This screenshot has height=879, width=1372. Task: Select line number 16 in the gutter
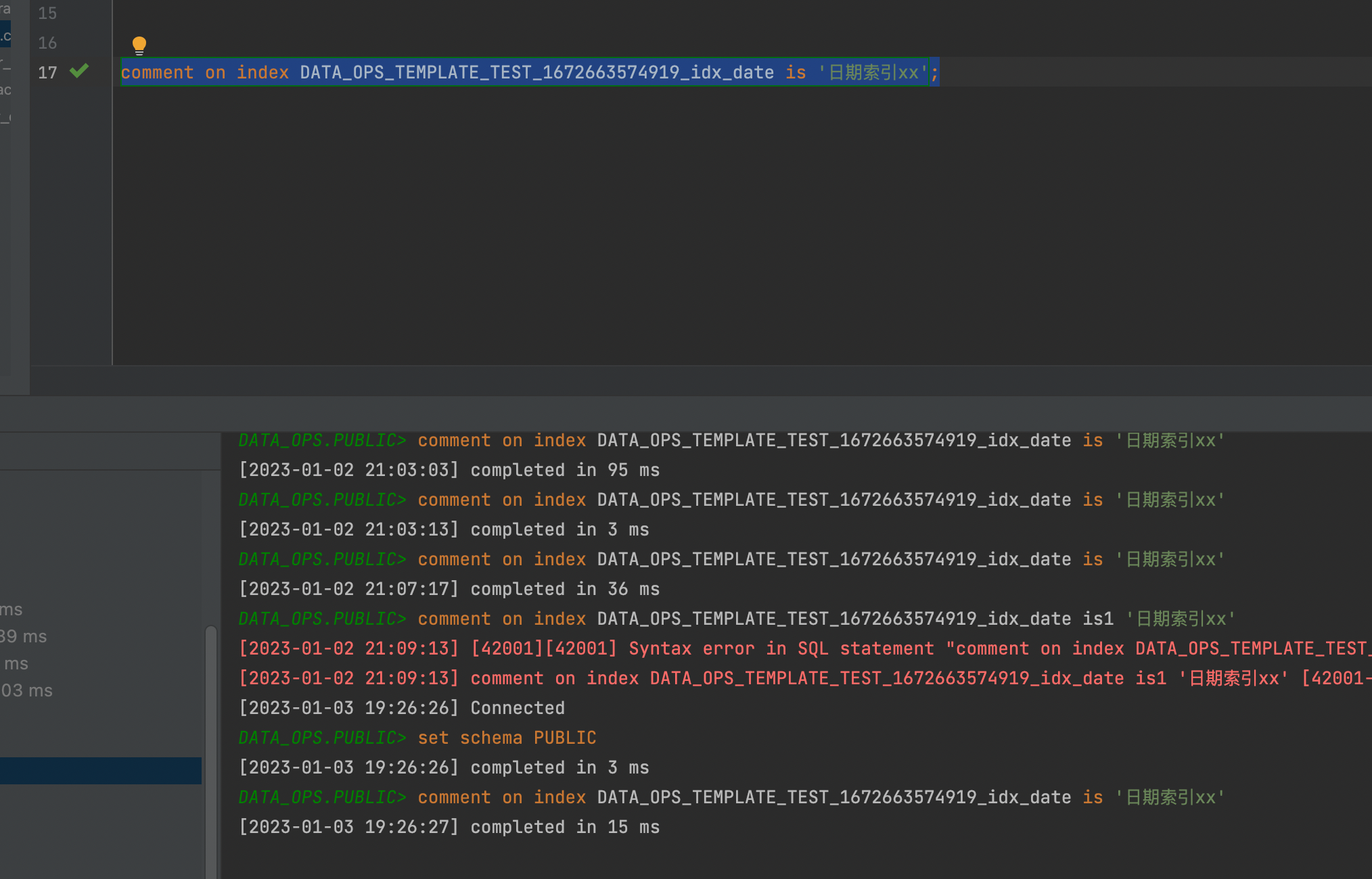point(47,43)
